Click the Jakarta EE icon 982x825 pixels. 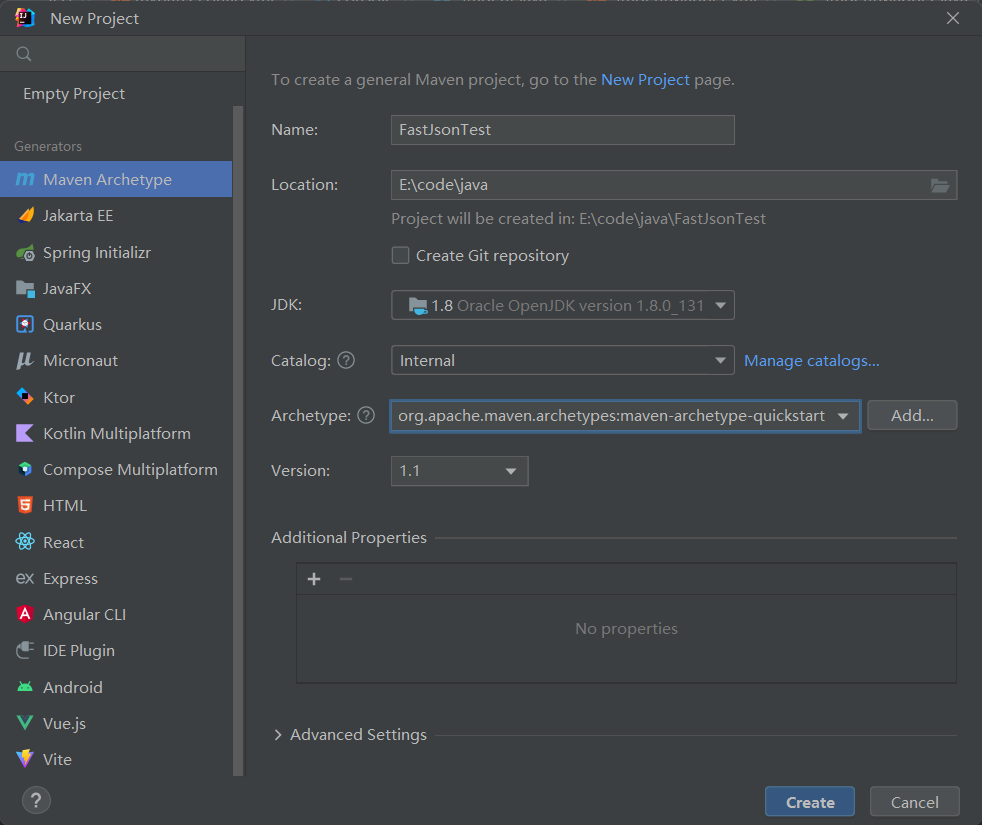(26, 215)
